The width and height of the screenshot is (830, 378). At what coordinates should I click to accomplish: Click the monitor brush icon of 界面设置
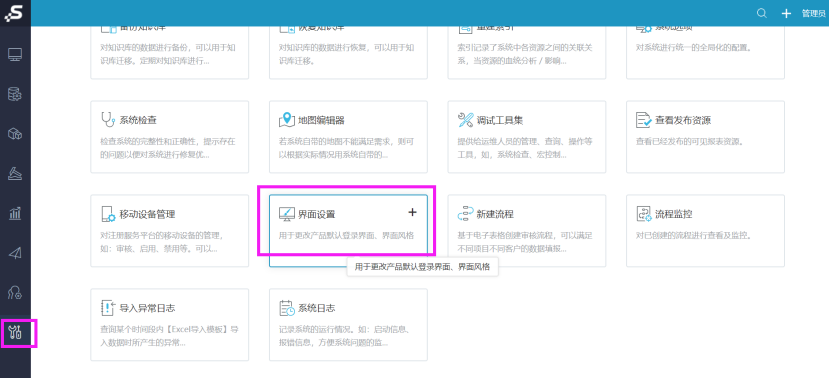click(286, 214)
